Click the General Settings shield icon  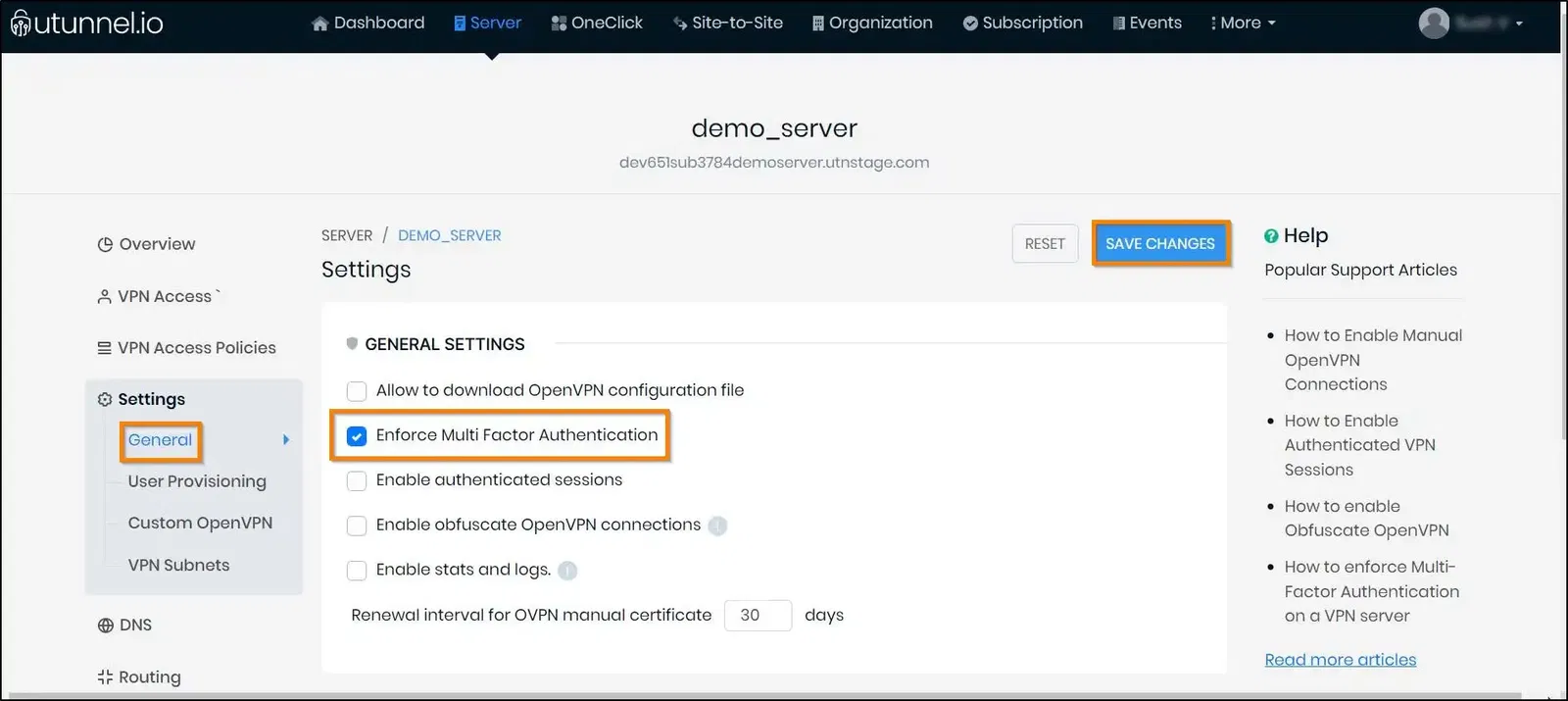352,344
